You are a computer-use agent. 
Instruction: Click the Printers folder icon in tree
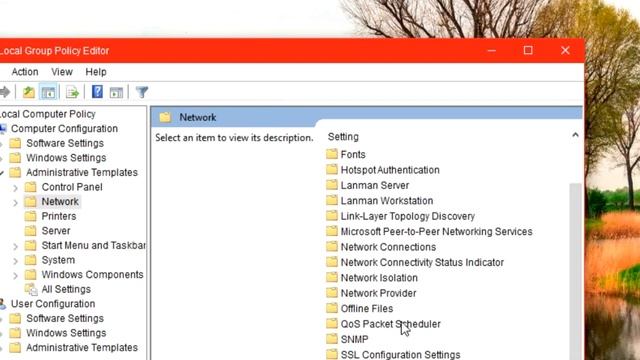pos(31,216)
